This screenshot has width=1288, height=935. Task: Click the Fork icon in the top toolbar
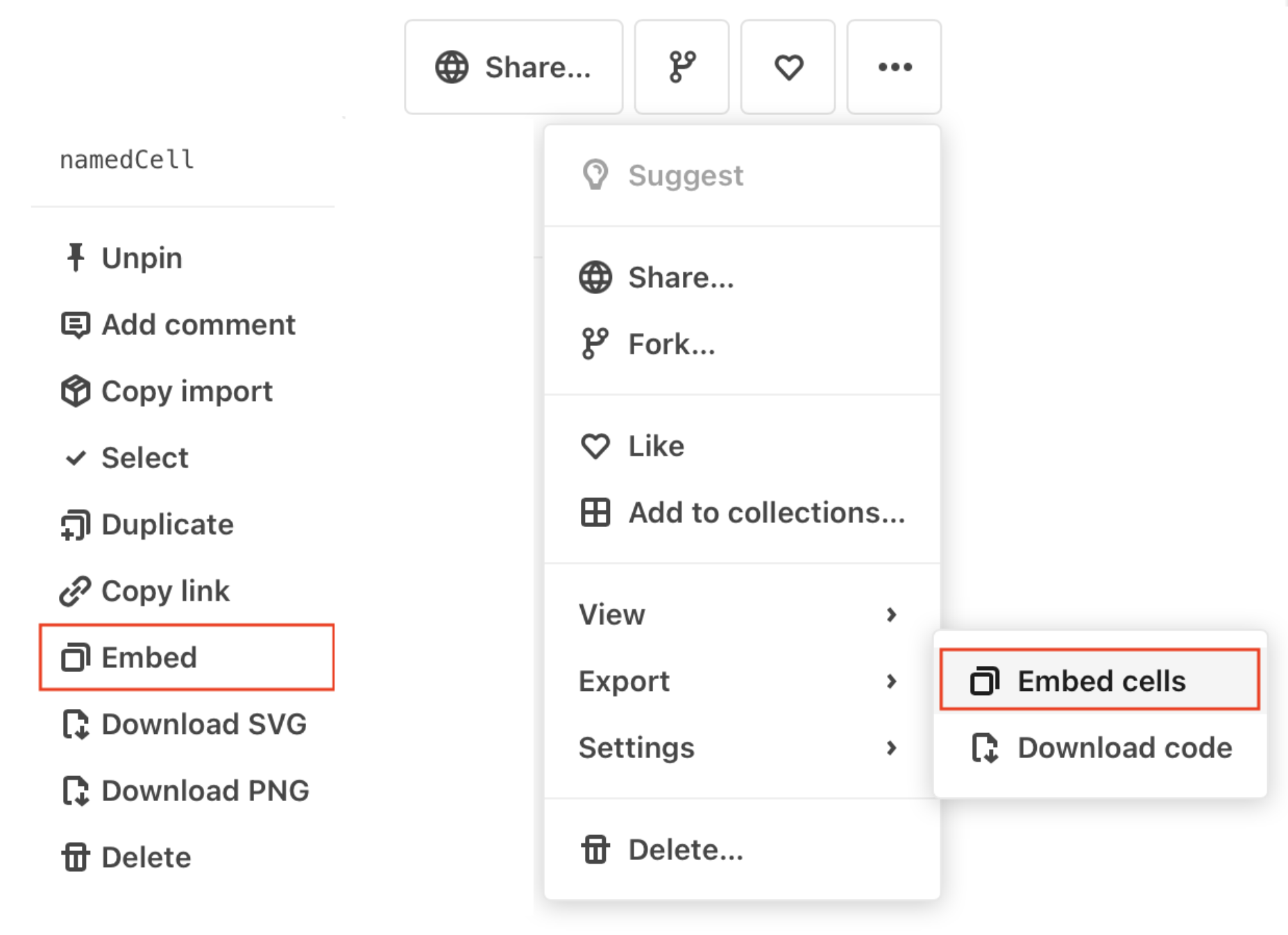click(681, 67)
